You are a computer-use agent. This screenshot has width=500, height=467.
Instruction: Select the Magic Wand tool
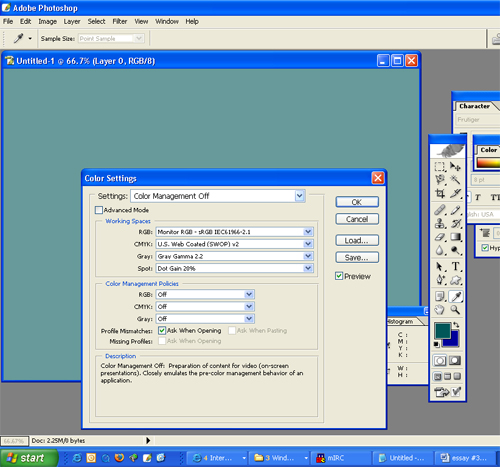[455, 180]
